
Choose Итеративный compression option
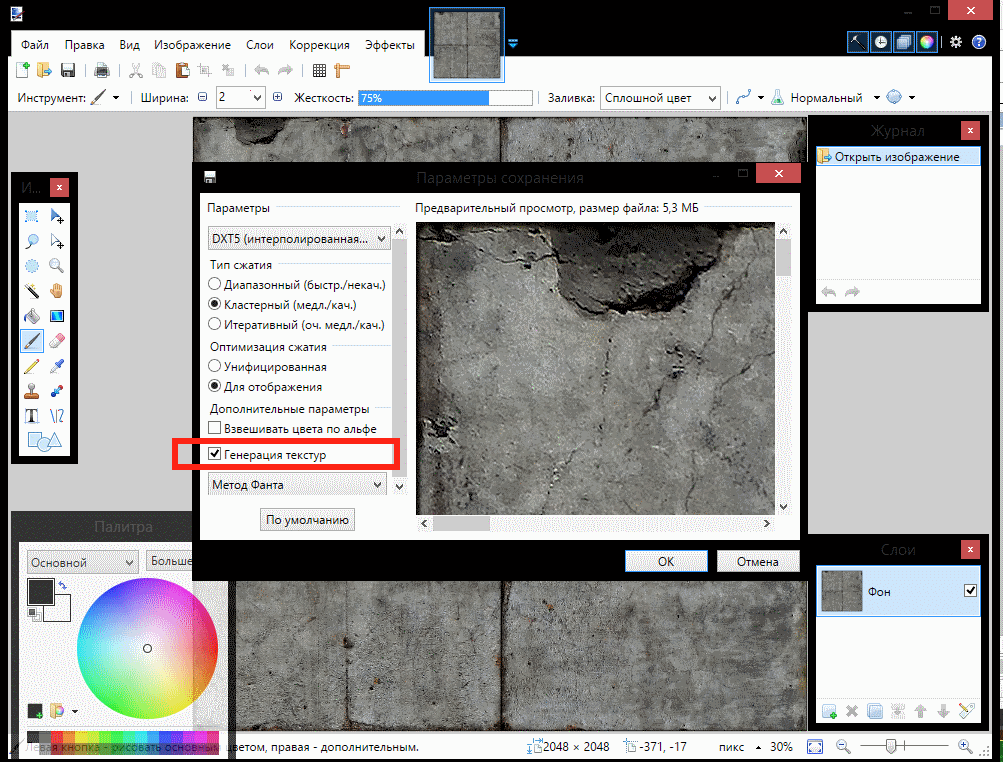click(215, 324)
